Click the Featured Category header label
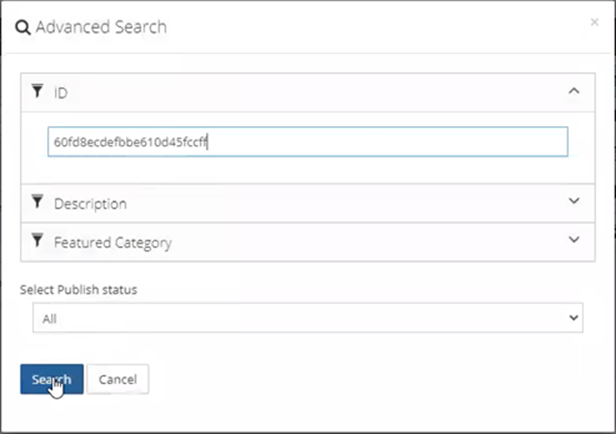The width and height of the screenshot is (616, 434). pos(112,242)
